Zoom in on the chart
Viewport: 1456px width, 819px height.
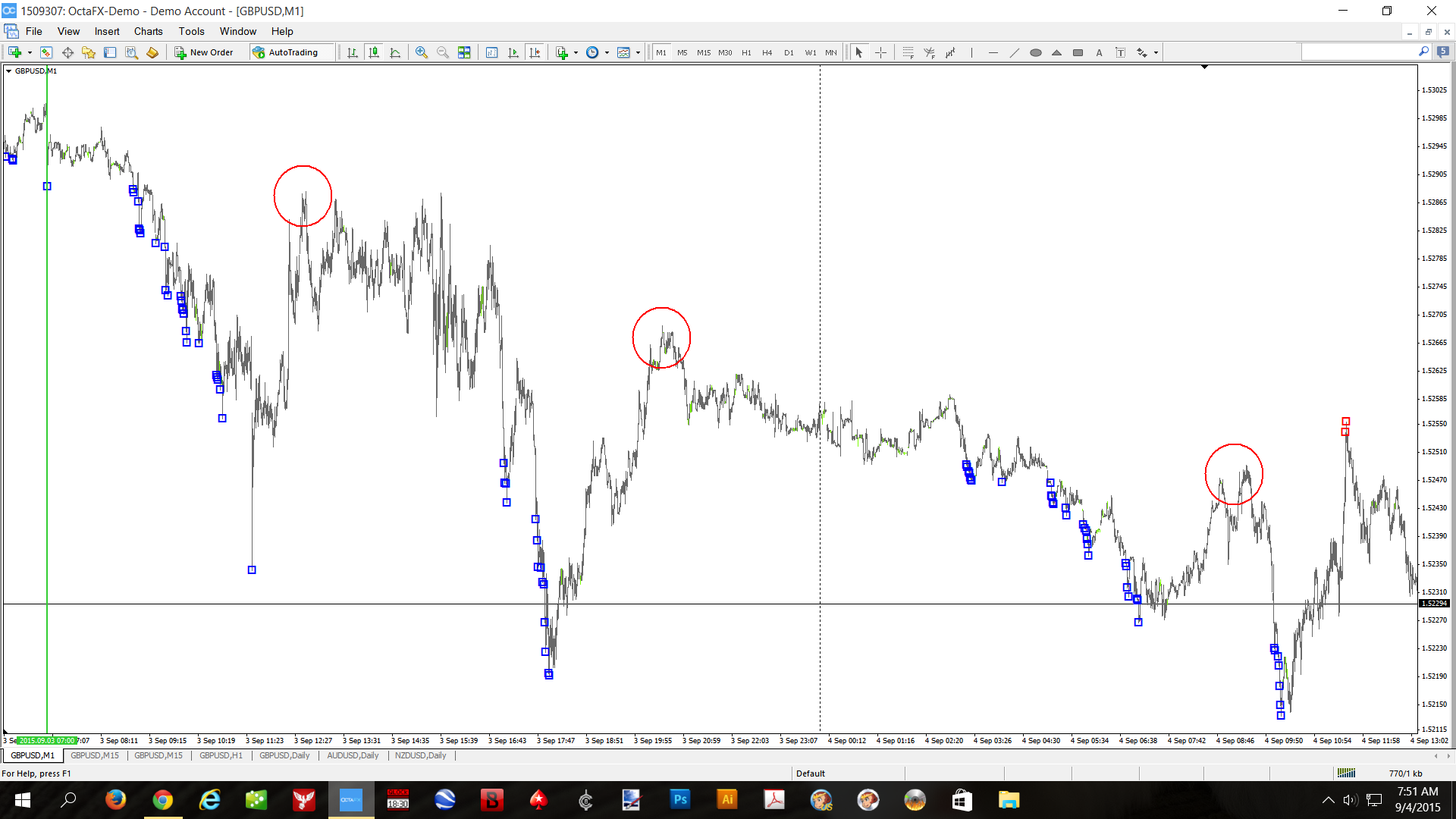point(422,52)
